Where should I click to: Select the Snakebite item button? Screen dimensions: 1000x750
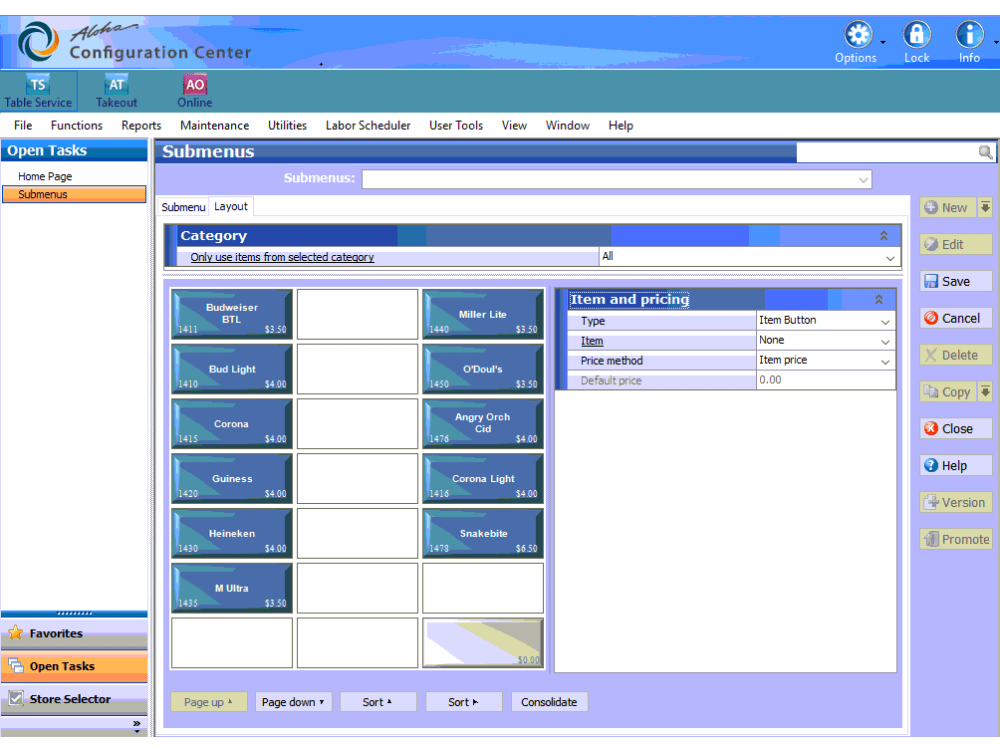pos(483,533)
